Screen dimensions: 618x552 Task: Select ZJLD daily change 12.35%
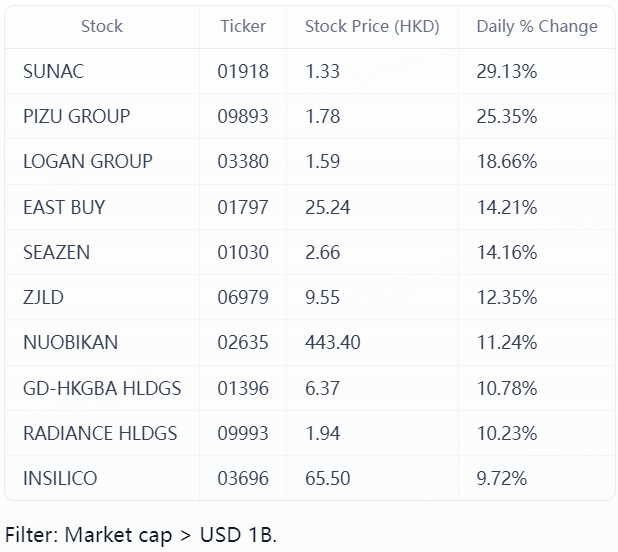507,297
